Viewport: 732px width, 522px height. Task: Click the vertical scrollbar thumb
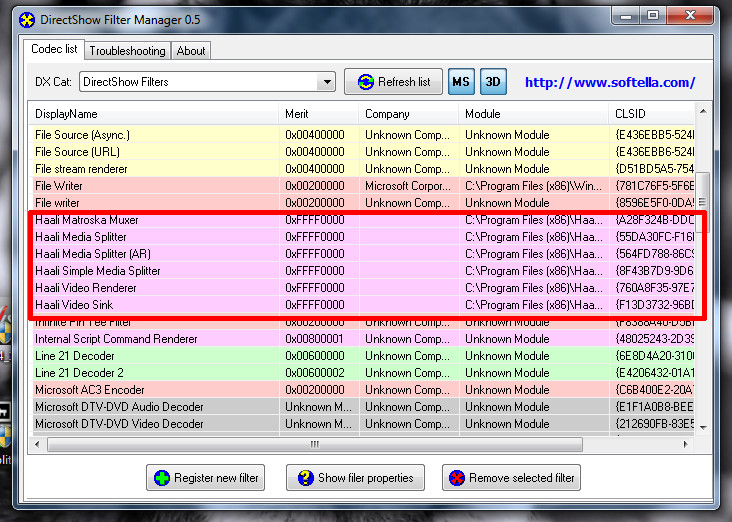click(x=703, y=202)
